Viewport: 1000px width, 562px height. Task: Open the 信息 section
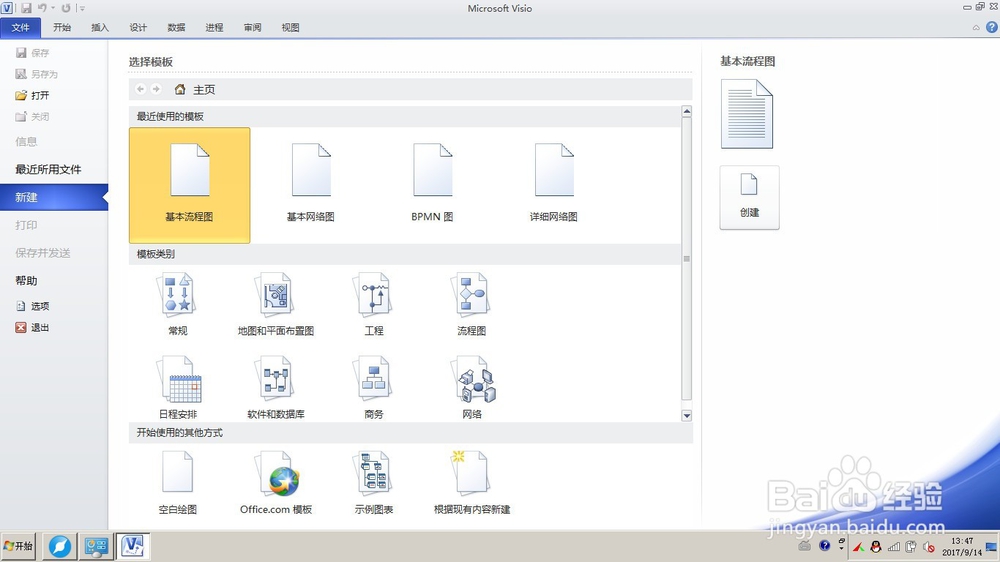[x=26, y=142]
